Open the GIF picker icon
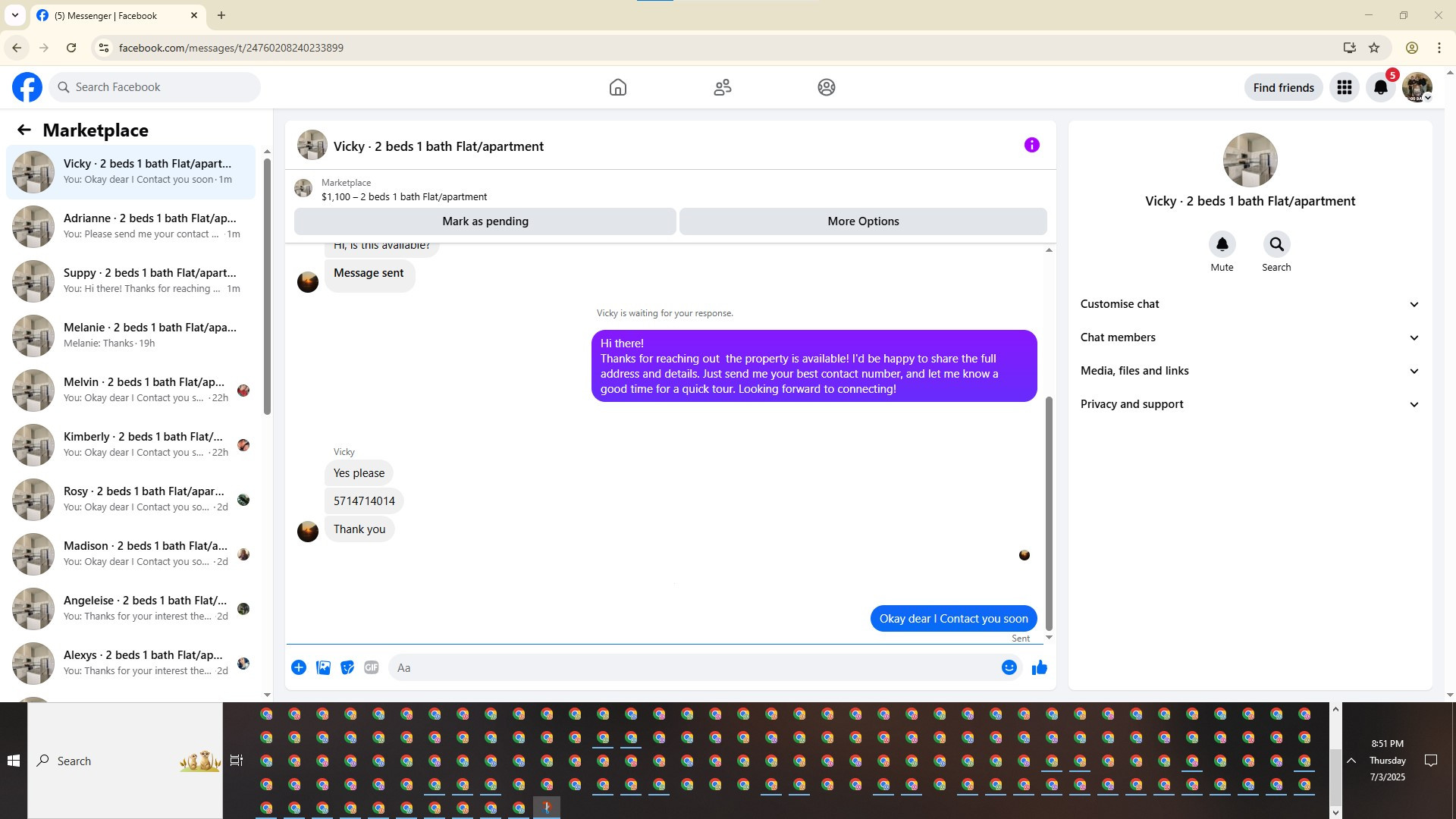This screenshot has width=1456, height=819. pyautogui.click(x=371, y=667)
